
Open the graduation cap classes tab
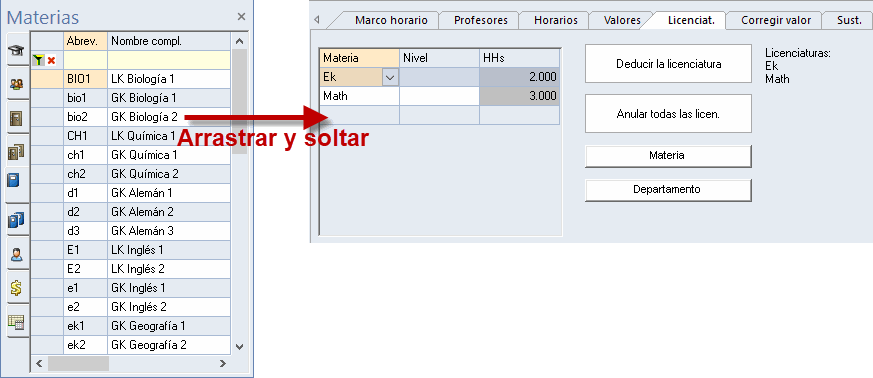tap(17, 50)
